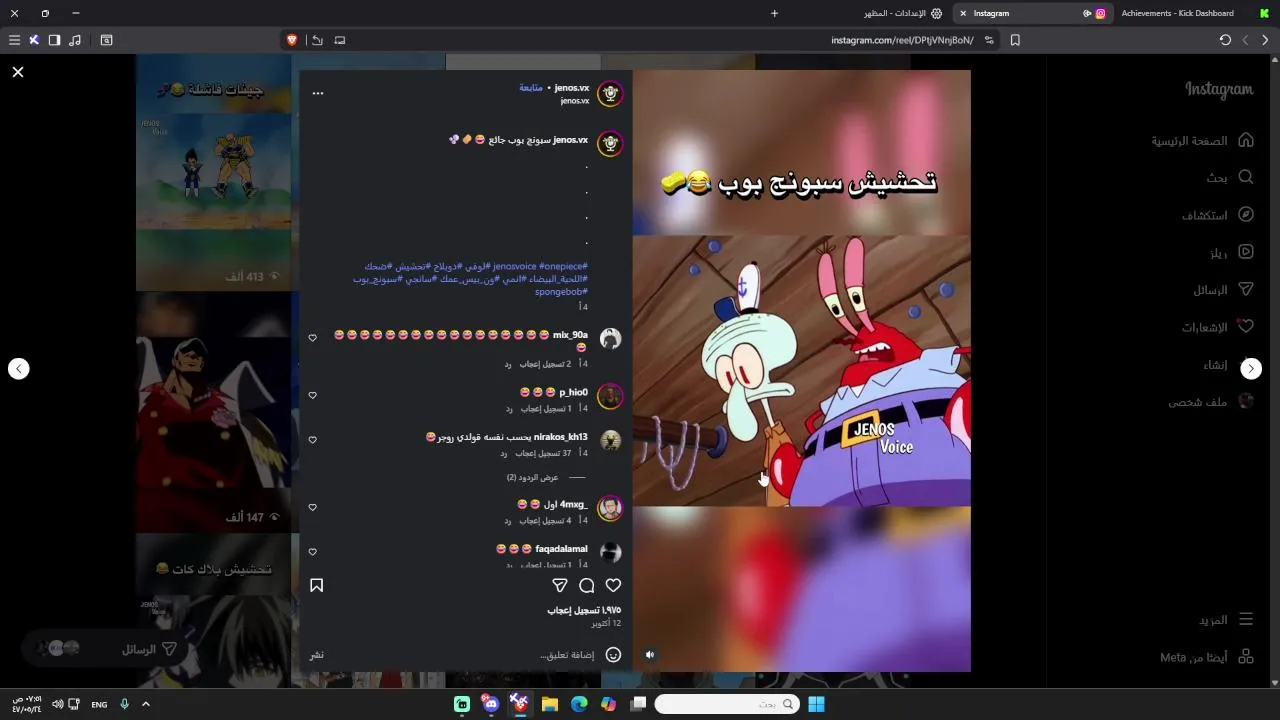1280x720 pixels.
Task: Open comment bubble icon under post
Action: (x=587, y=586)
